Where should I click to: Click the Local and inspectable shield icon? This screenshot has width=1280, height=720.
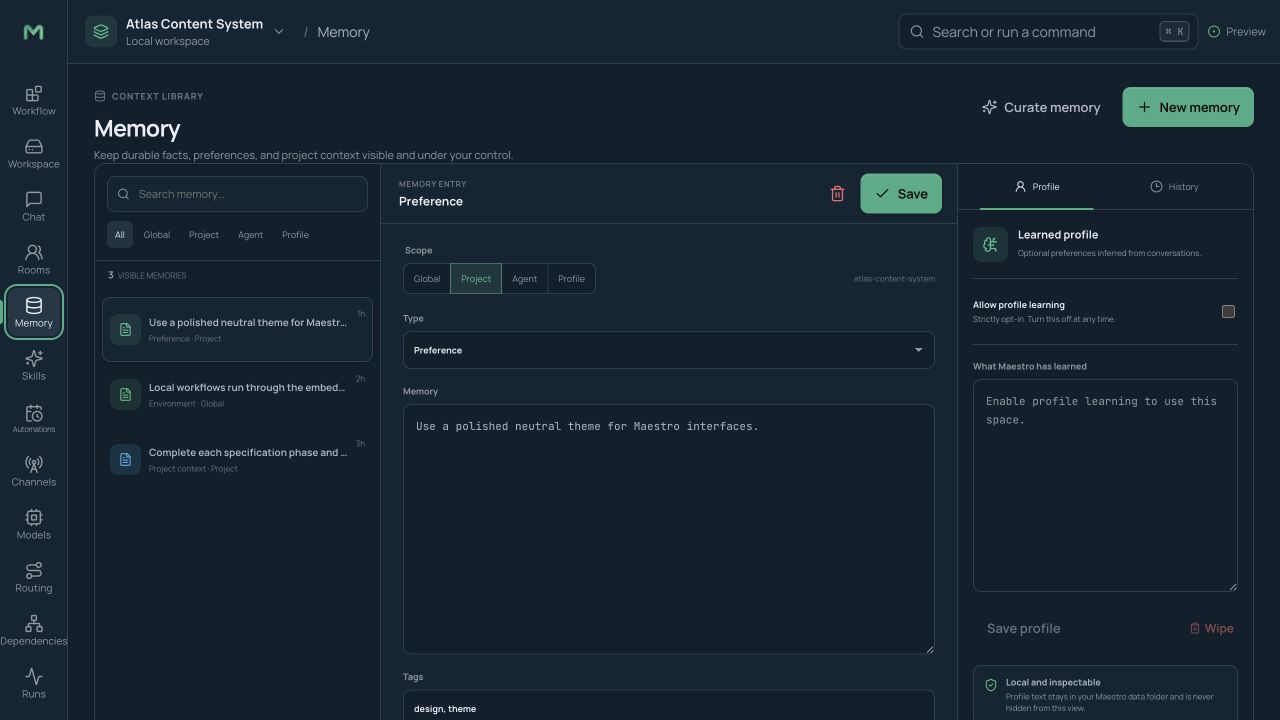click(991, 685)
